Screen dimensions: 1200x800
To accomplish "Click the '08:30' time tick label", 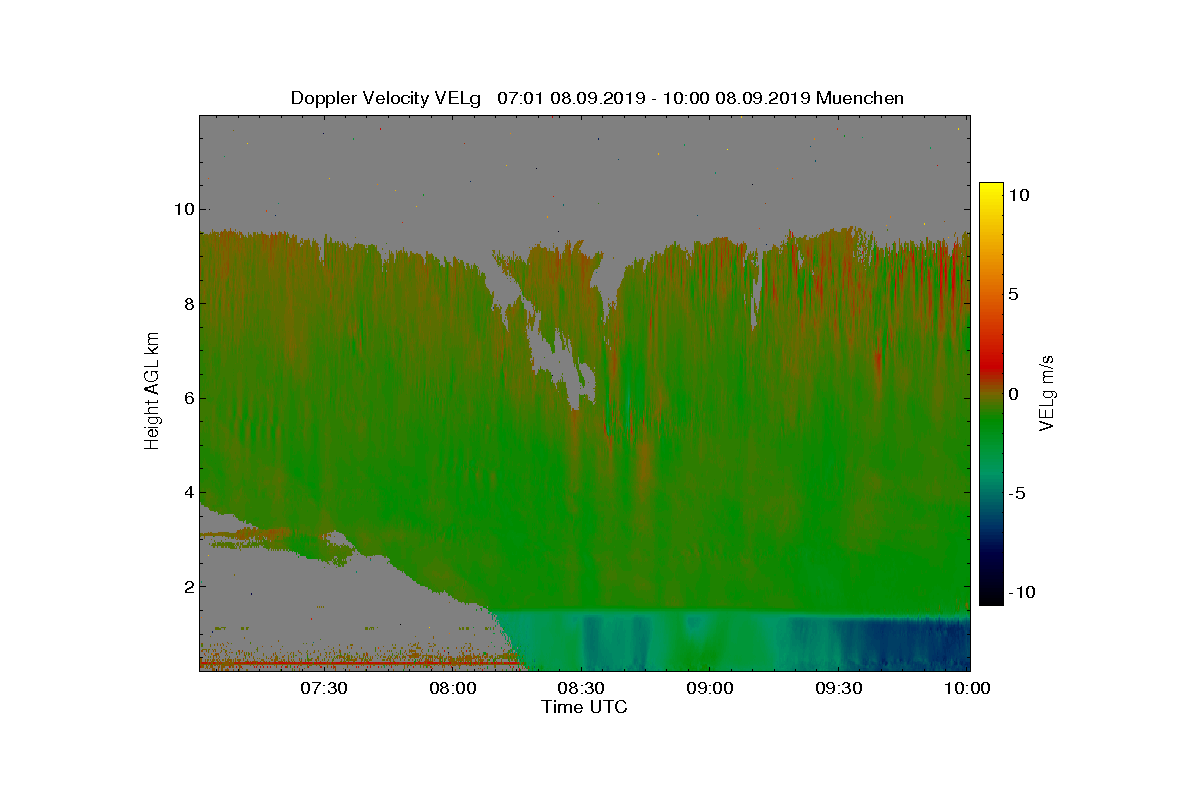I will coord(581,689).
